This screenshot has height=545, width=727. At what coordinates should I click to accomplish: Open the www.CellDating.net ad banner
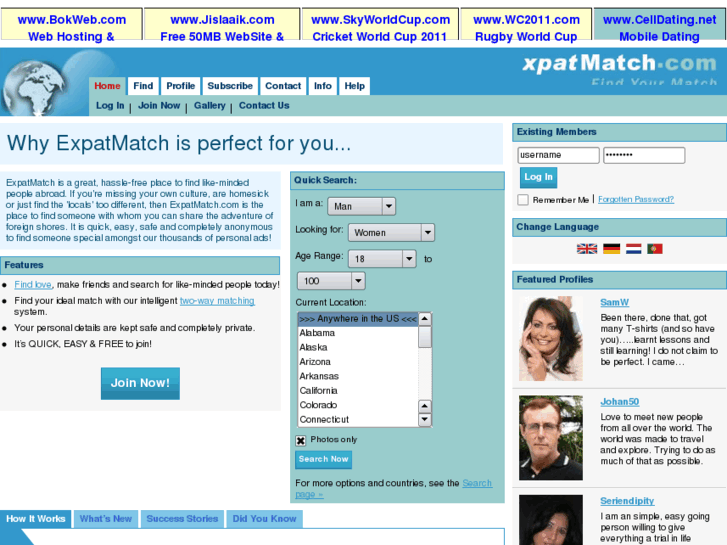pos(659,24)
